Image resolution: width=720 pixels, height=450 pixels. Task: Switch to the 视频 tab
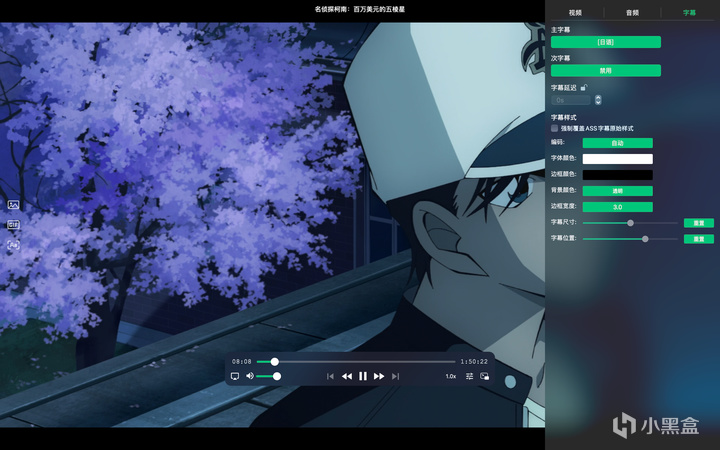(x=575, y=13)
